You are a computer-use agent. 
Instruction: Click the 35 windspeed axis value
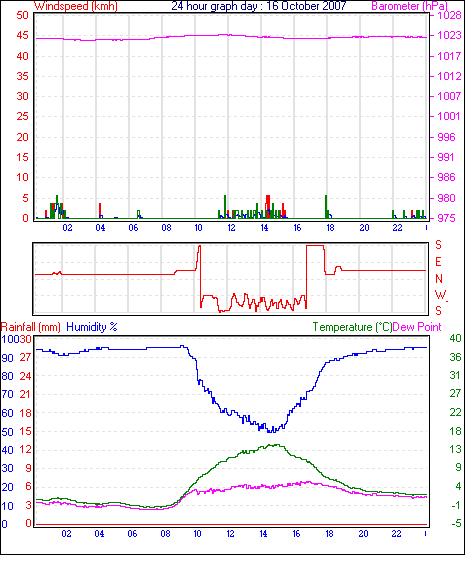22,76
